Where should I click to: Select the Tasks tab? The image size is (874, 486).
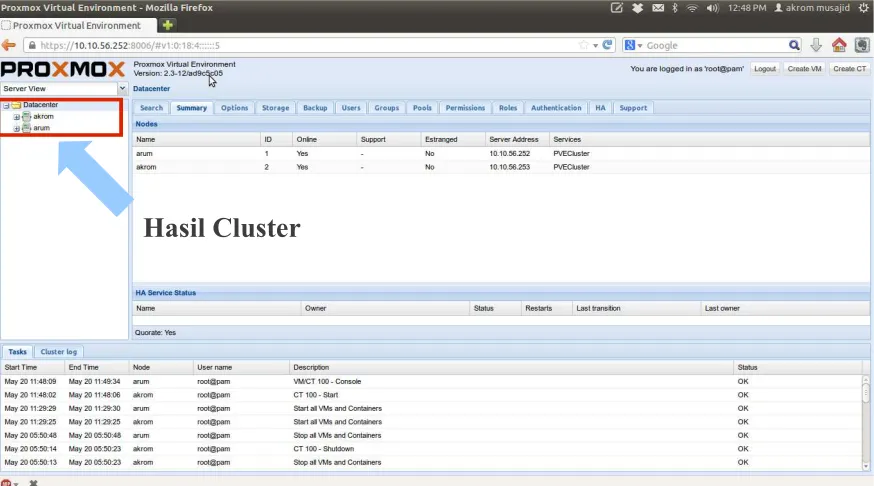(x=17, y=352)
